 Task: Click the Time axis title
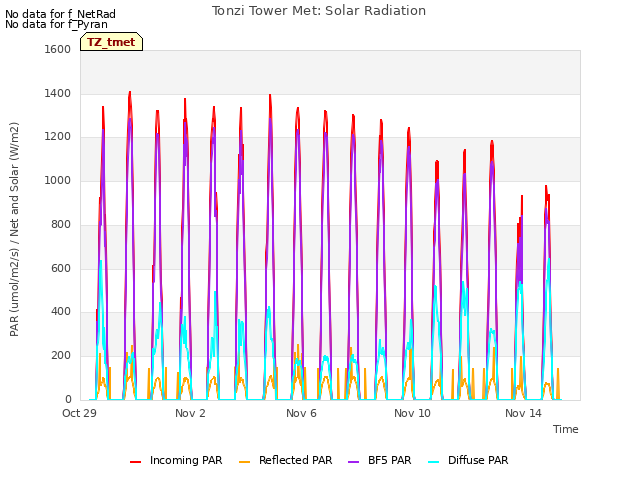point(566,429)
